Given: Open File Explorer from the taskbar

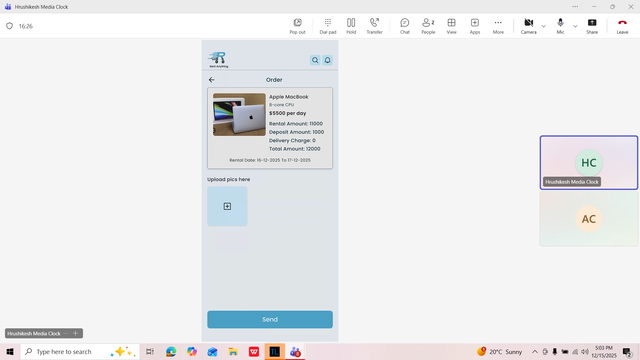Looking at the screenshot, I should [233, 351].
